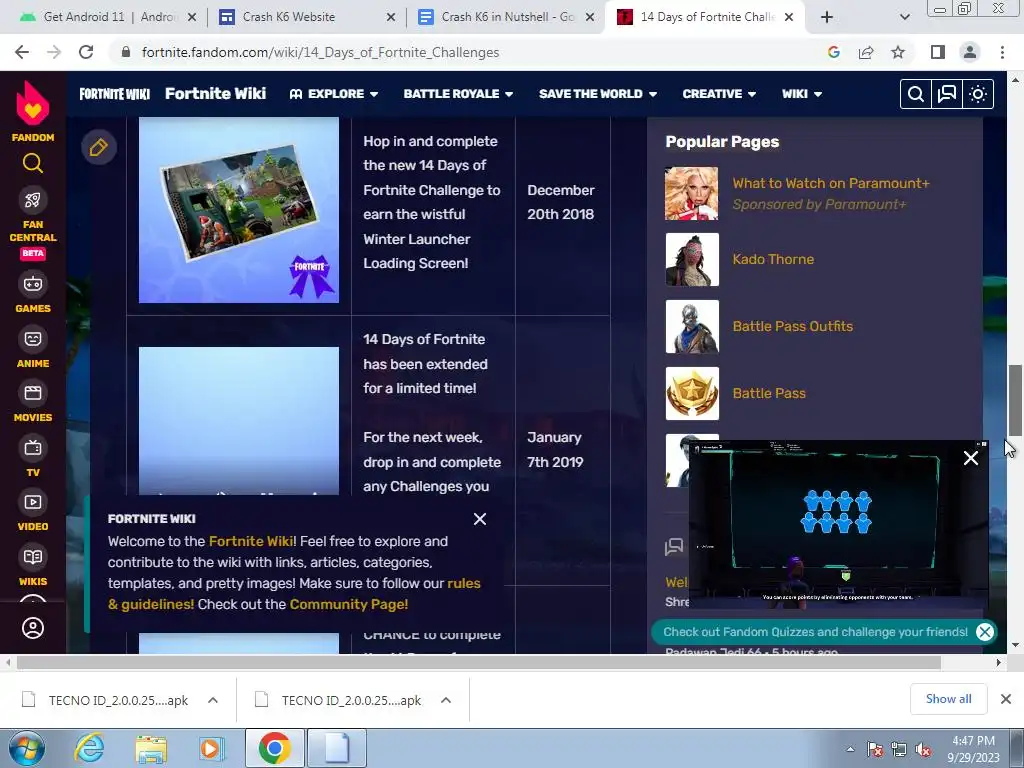
Task: Open the Winter Launcher loading screen image
Action: click(239, 210)
